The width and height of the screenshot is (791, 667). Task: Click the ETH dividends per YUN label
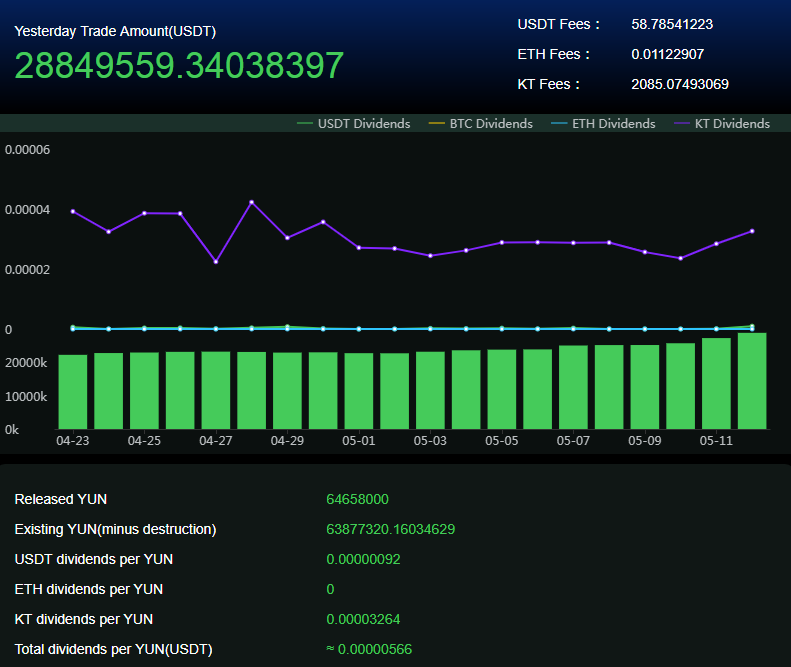[x=89, y=589]
